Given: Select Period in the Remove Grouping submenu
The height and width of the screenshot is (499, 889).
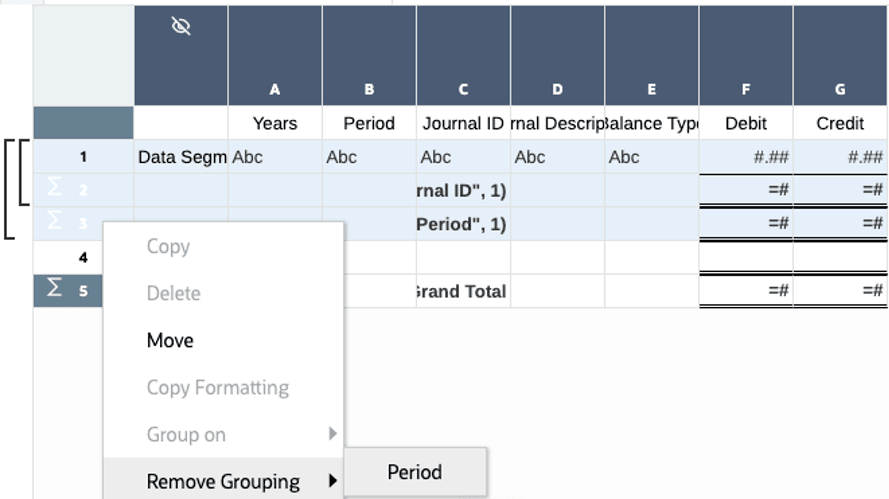Looking at the screenshot, I should (x=415, y=472).
